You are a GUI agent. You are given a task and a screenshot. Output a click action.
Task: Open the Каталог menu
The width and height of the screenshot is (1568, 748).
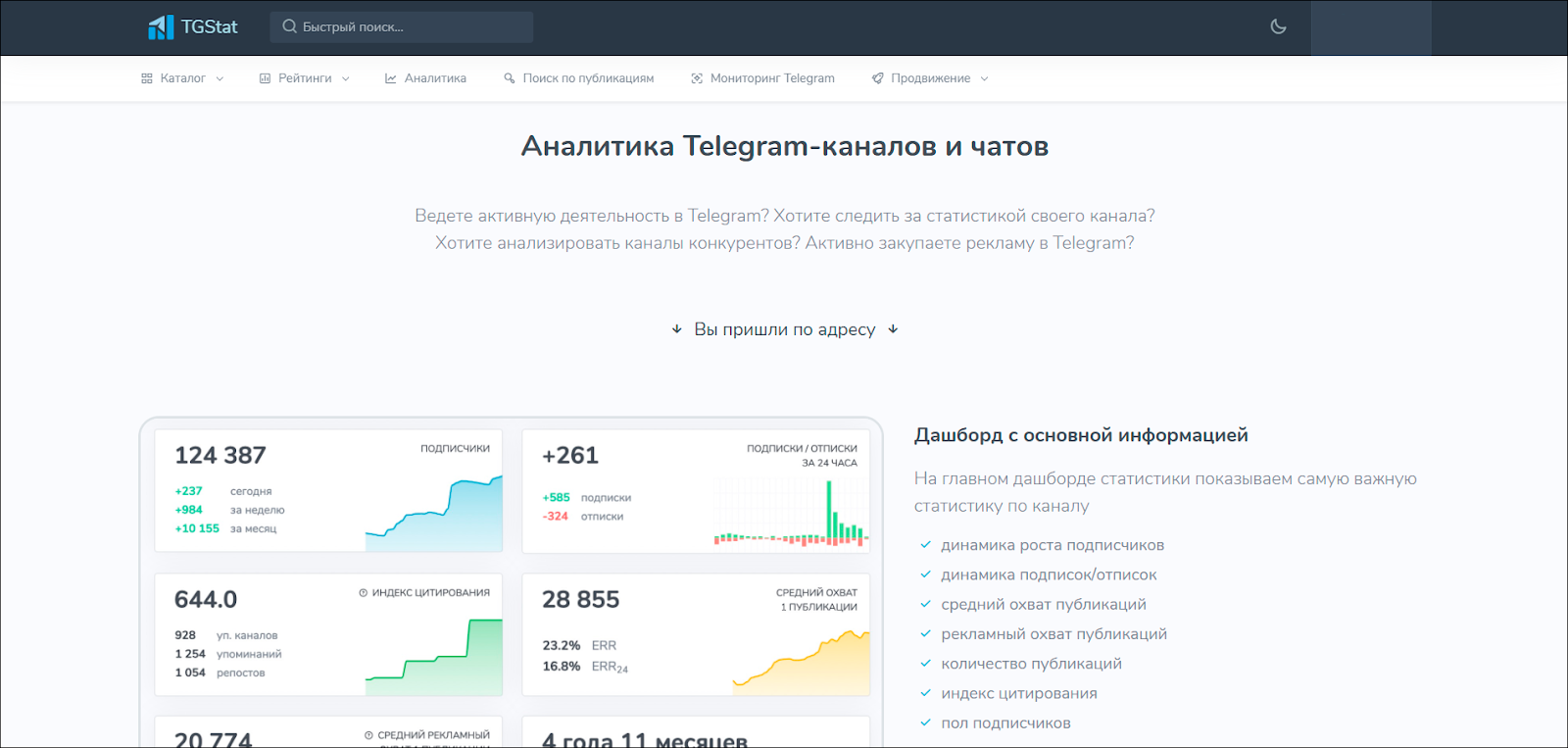(x=182, y=78)
